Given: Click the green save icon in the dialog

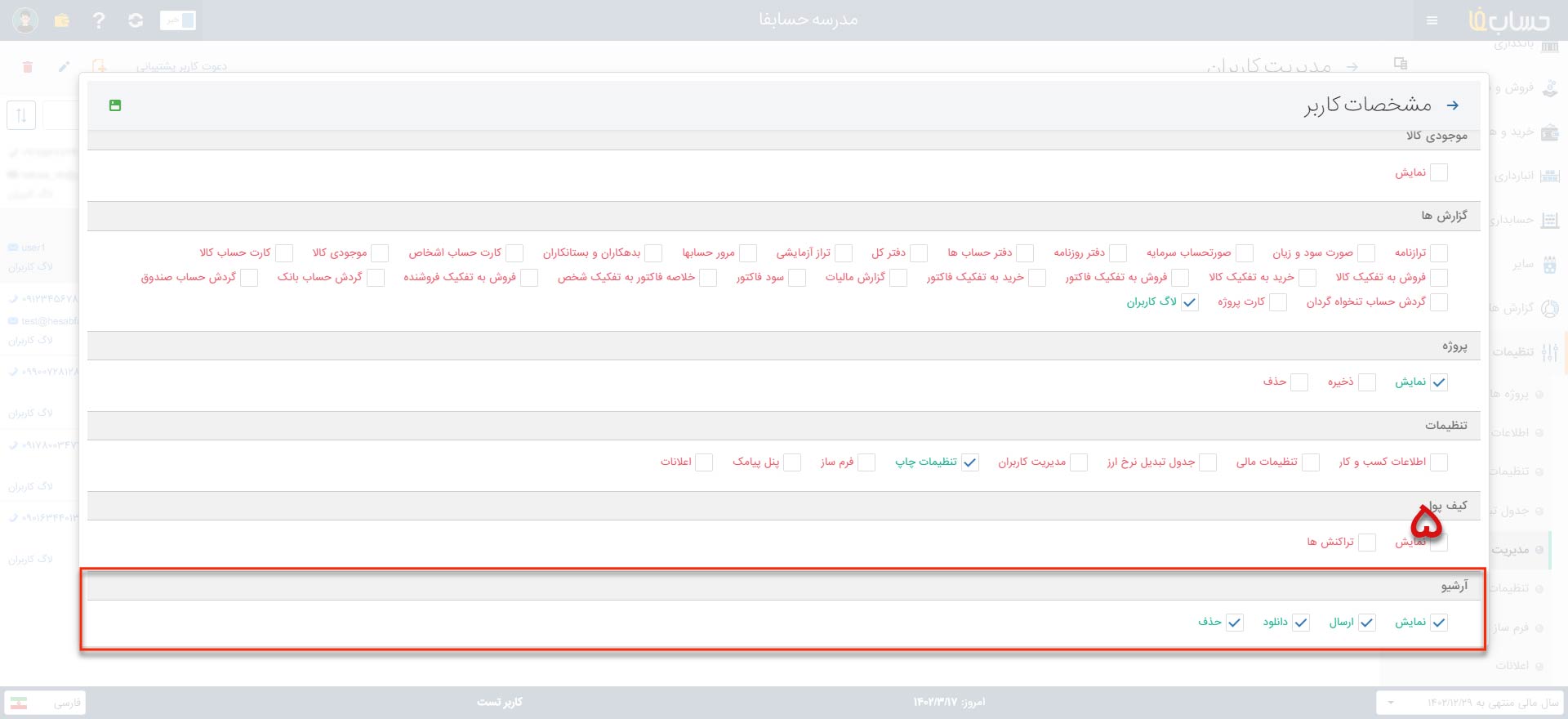Looking at the screenshot, I should tap(115, 105).
